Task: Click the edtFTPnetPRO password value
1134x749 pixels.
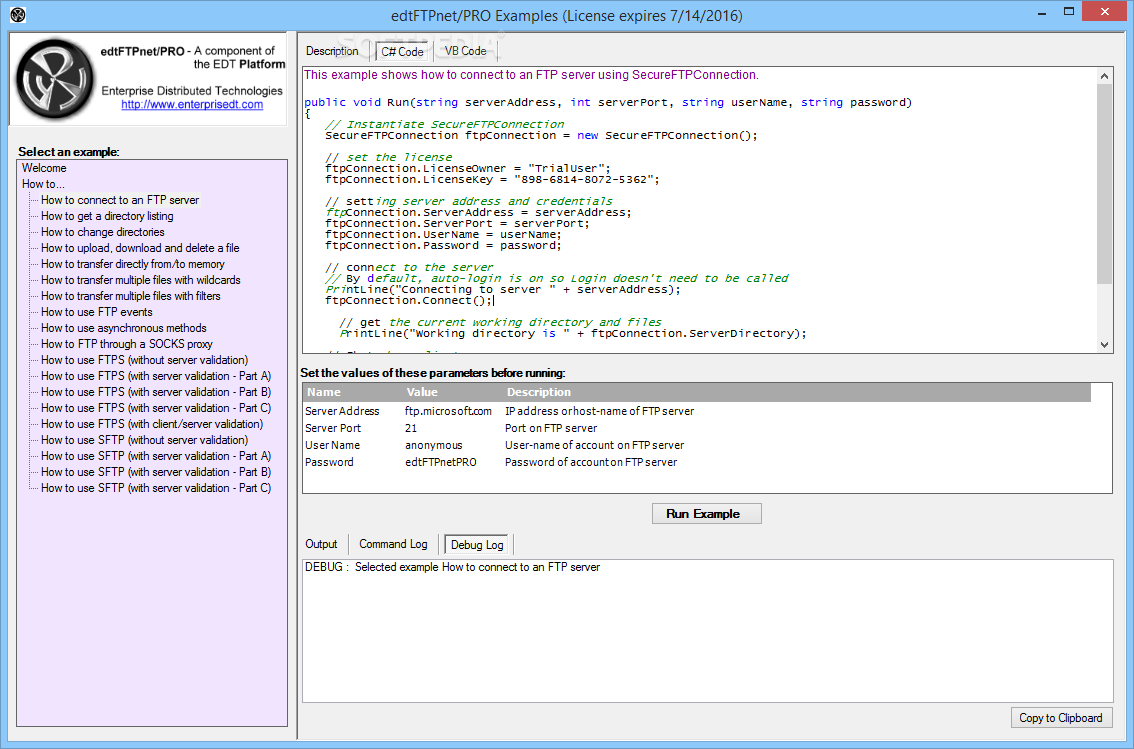Action: point(441,462)
